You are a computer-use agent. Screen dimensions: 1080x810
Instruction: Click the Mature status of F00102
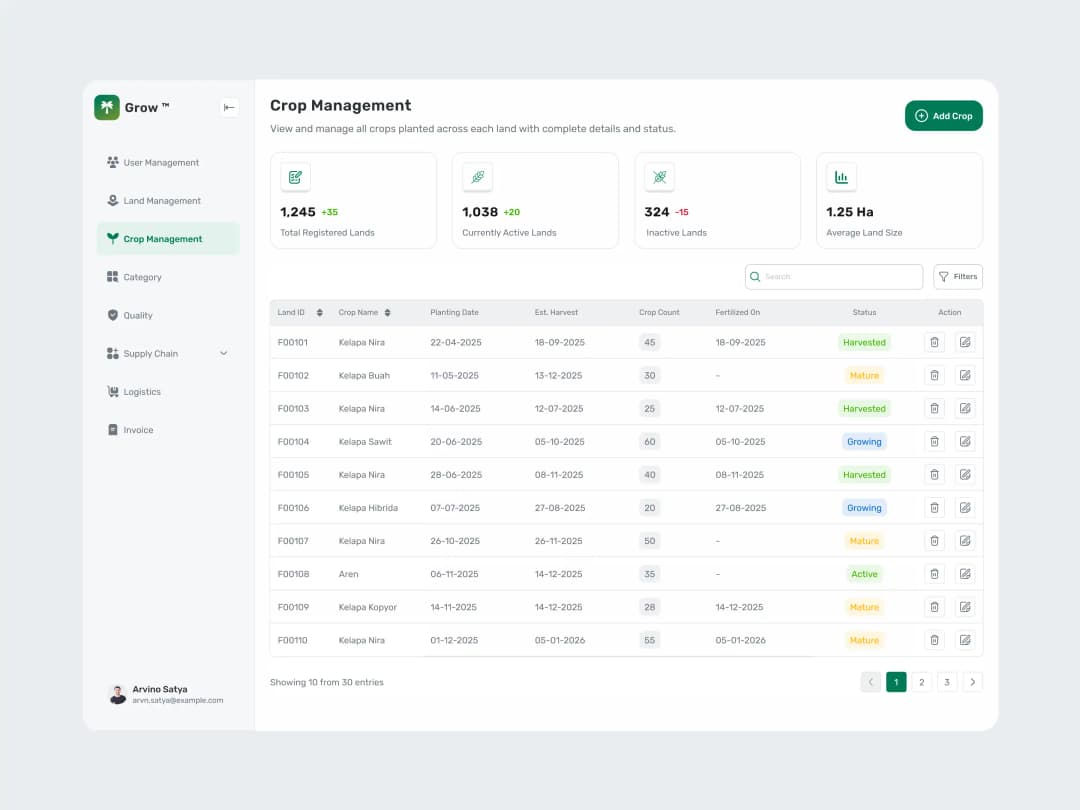pos(864,375)
